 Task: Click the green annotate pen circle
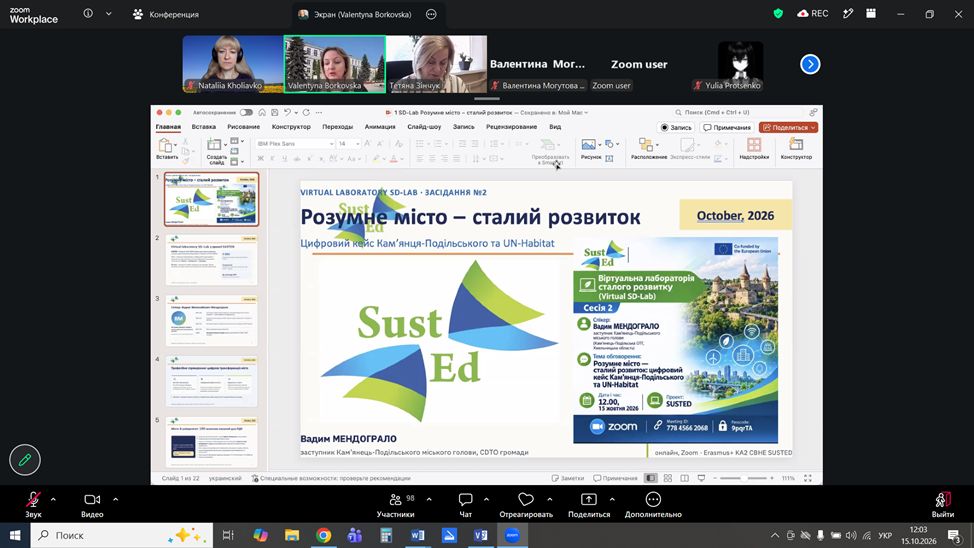pos(25,460)
